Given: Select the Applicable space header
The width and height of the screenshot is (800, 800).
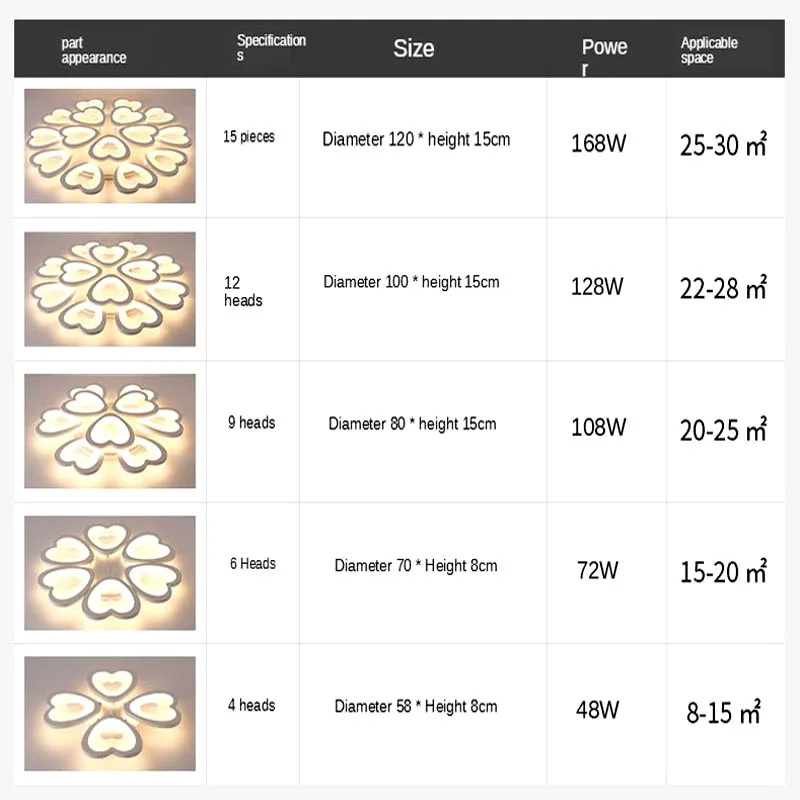Looking at the screenshot, I should (708, 50).
